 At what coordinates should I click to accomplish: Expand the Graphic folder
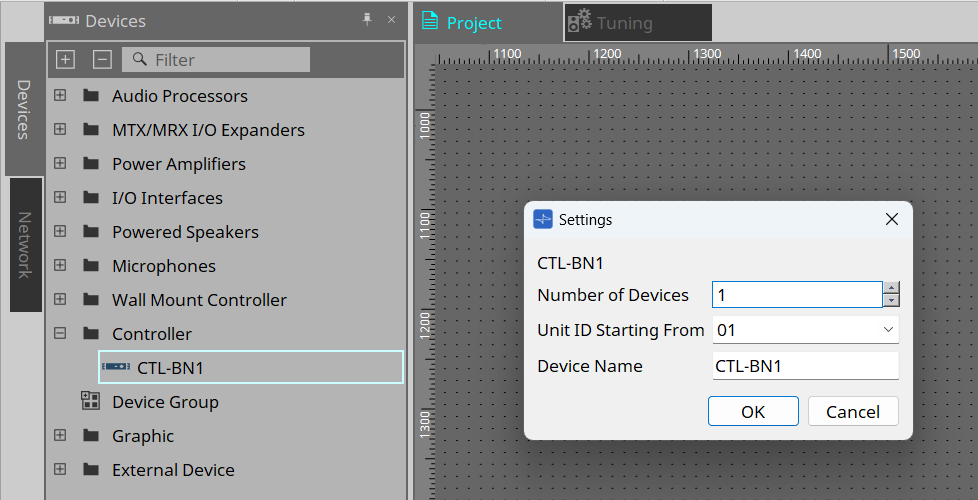[60, 435]
